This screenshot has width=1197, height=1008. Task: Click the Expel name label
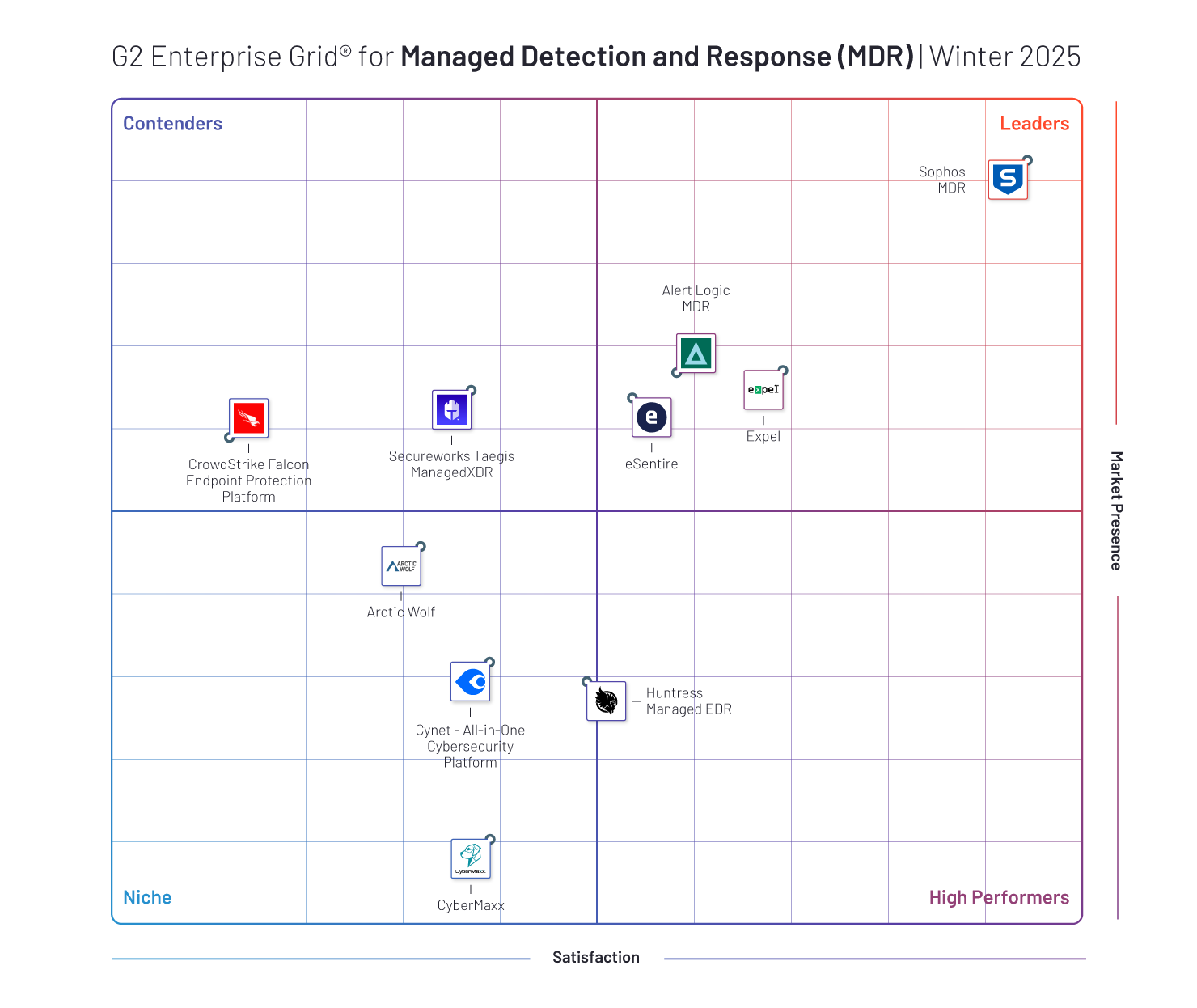(763, 437)
